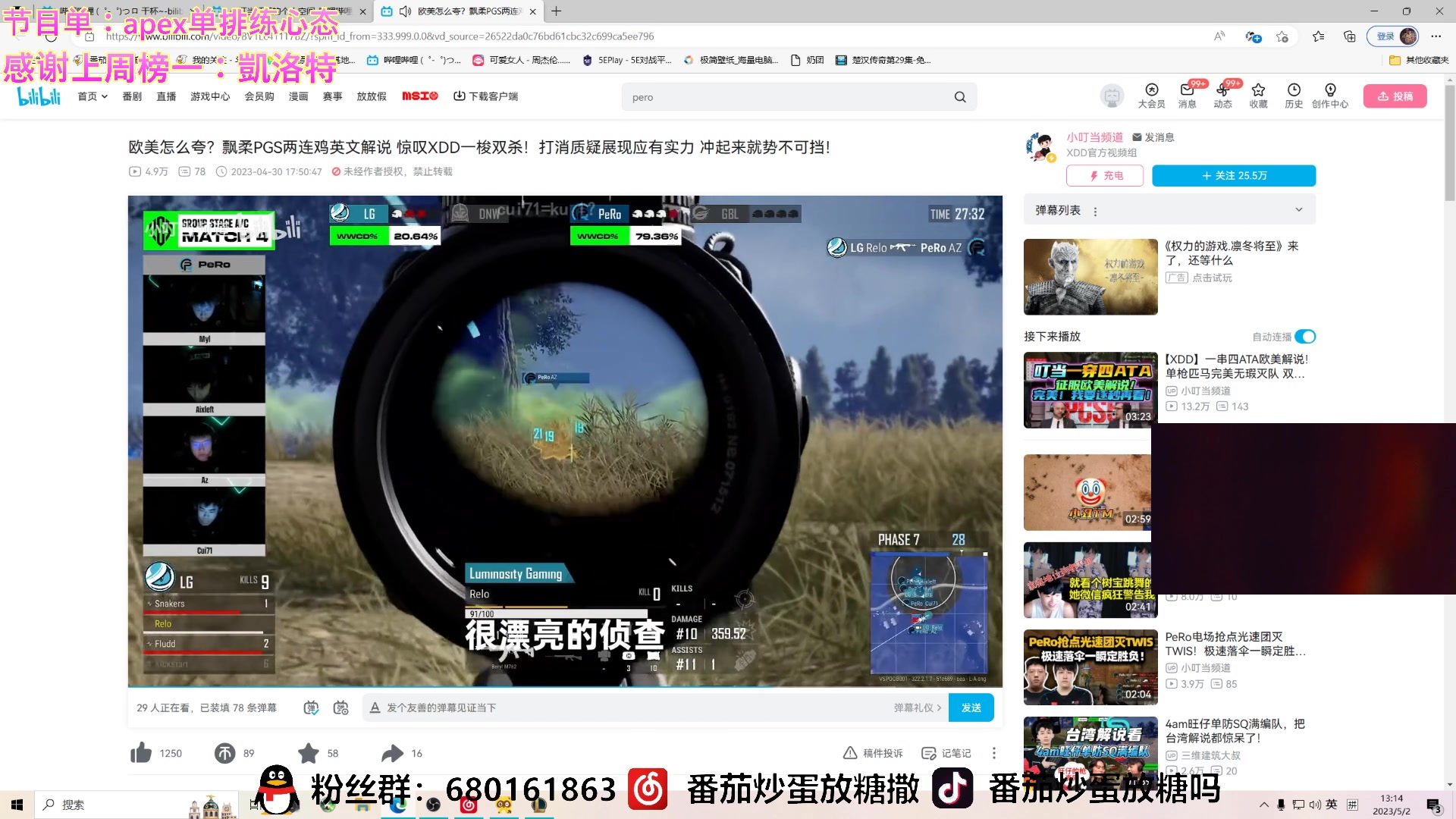Click the coin donate icon
Viewport: 1456px width, 819px height.
click(x=224, y=753)
